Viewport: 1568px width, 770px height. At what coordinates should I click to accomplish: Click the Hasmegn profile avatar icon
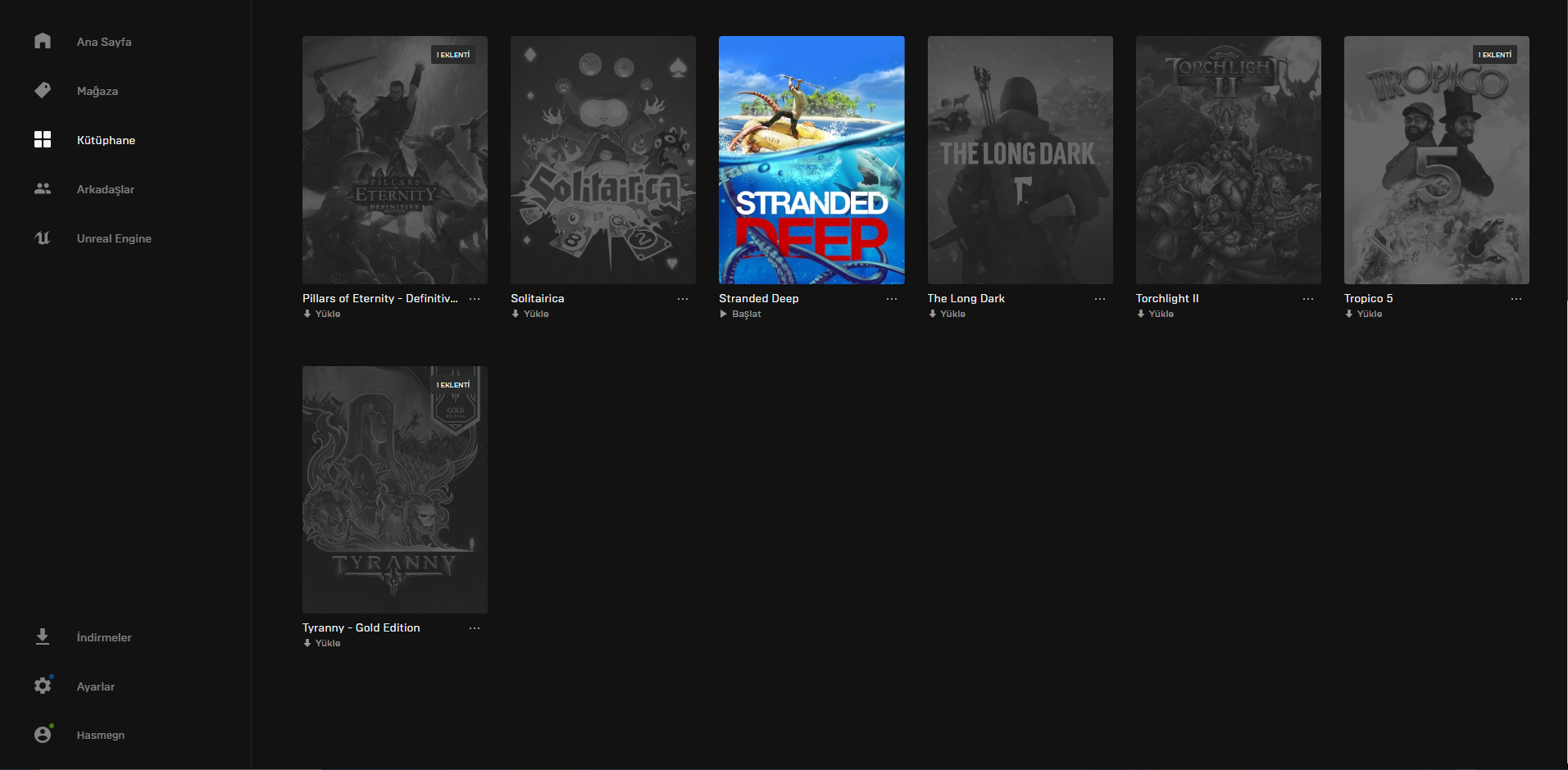[43, 735]
